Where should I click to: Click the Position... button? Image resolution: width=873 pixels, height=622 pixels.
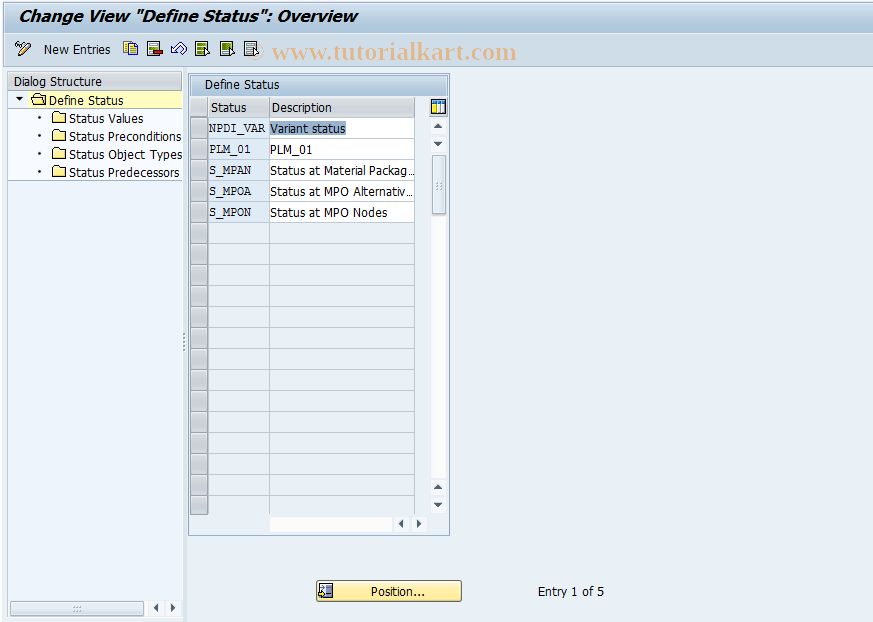[389, 591]
